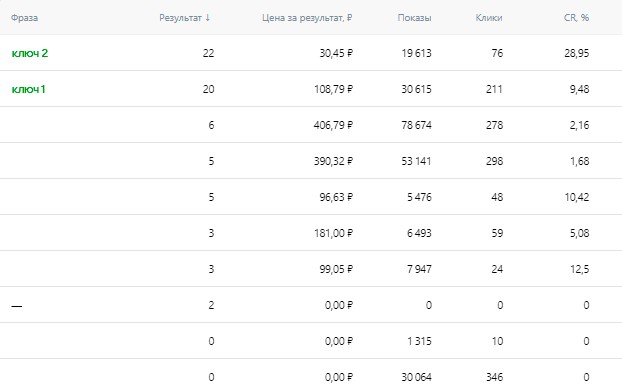Click the Клики column header

[x=489, y=18]
